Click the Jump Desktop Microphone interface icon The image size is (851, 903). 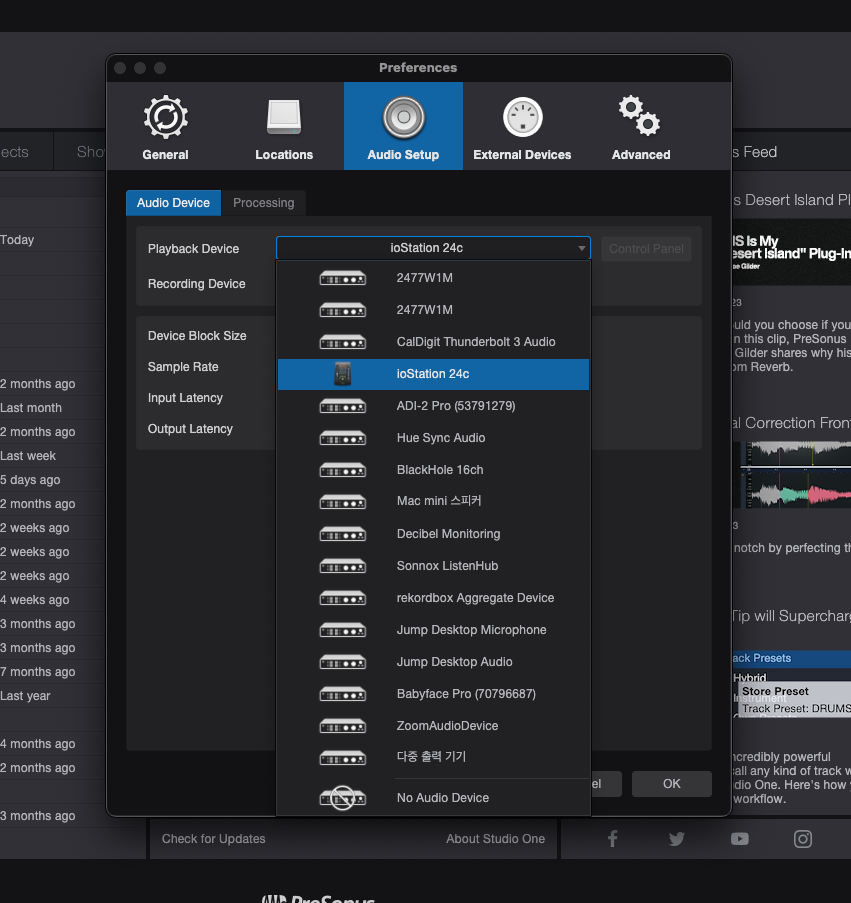pos(343,630)
